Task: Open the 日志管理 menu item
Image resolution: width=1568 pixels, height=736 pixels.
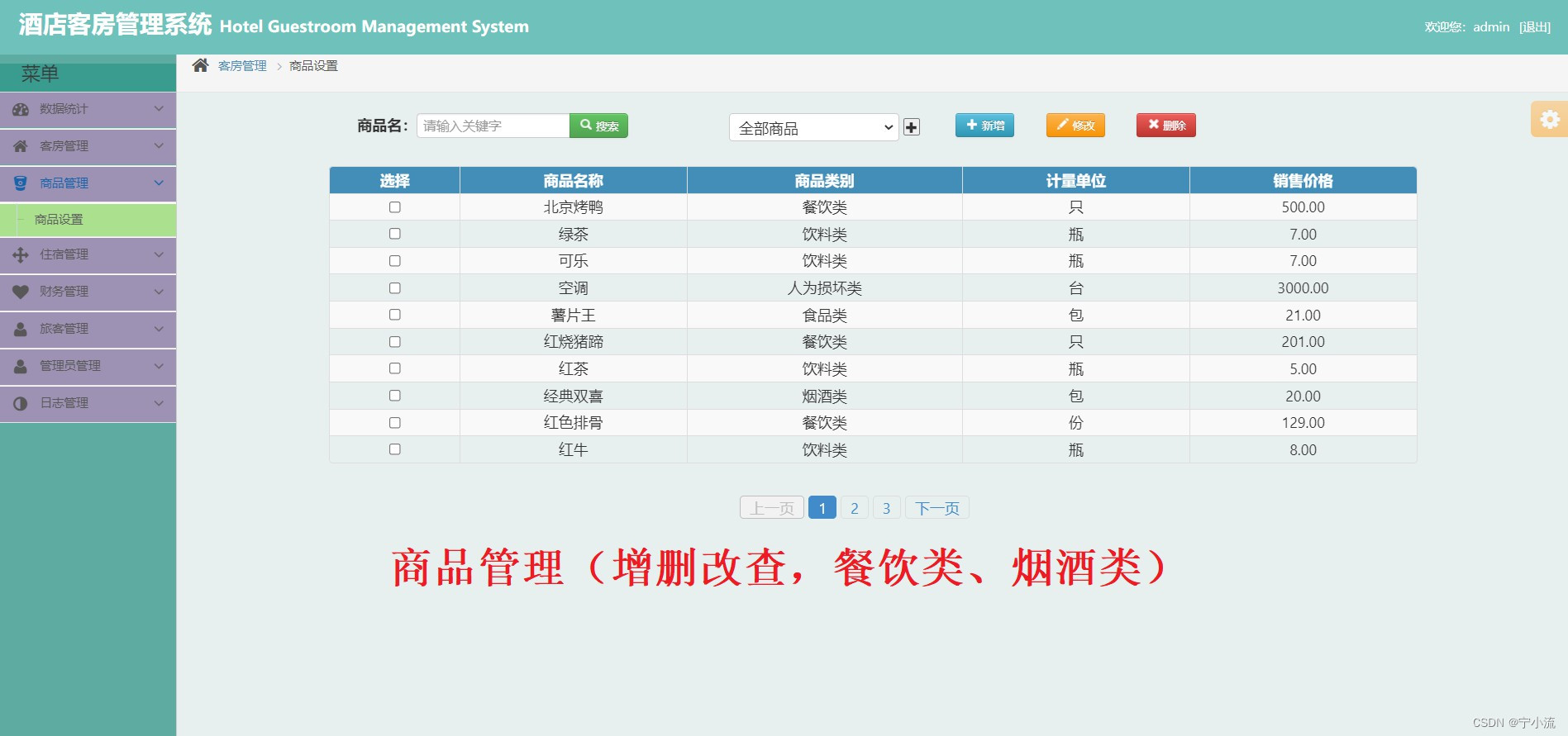Action: click(88, 404)
